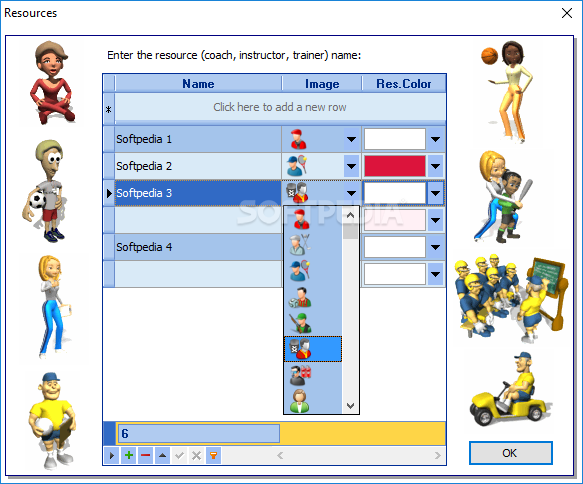Click the grid horizontal scroll right arrow
Viewport: 583px width, 484px height.
click(x=438, y=455)
